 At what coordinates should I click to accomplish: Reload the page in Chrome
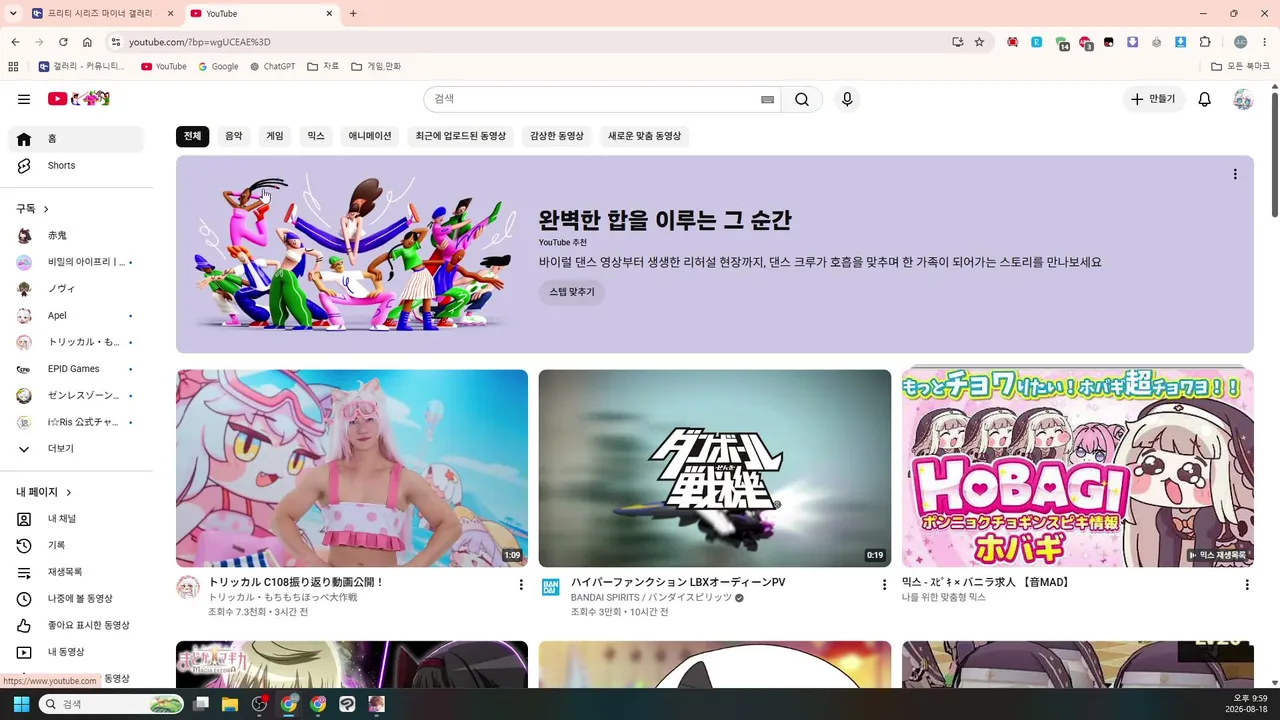point(63,42)
